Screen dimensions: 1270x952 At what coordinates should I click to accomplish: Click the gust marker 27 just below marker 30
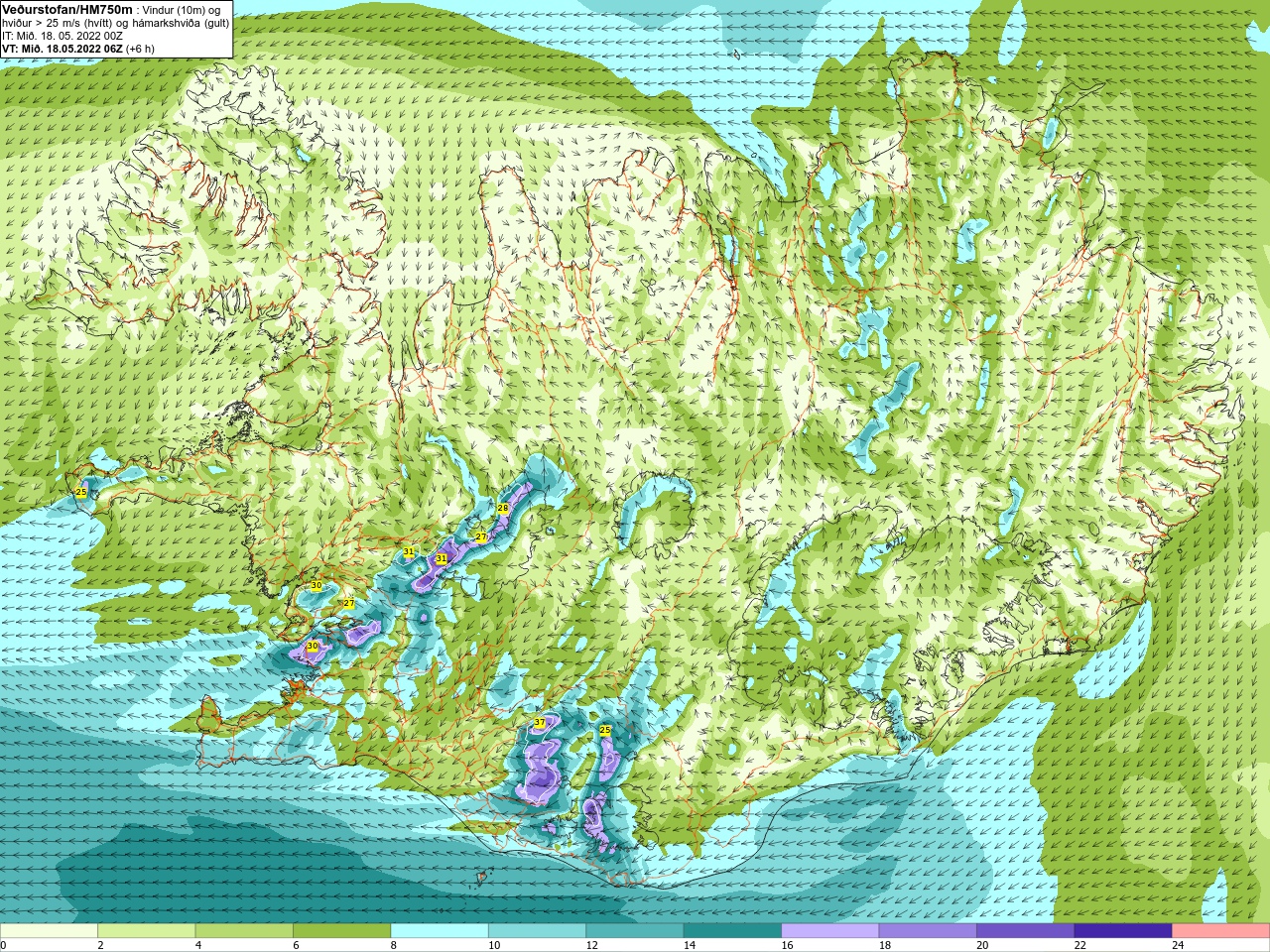click(x=348, y=603)
